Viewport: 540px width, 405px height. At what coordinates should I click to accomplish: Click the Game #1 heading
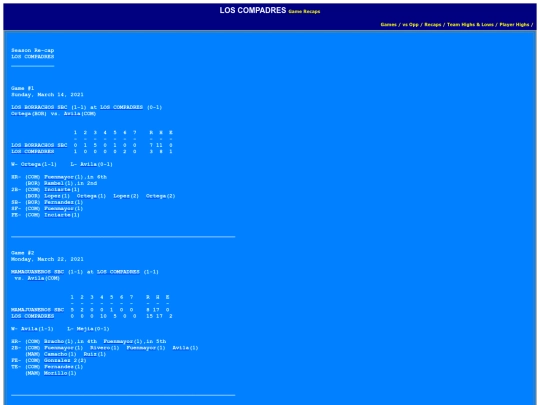pos(22,88)
